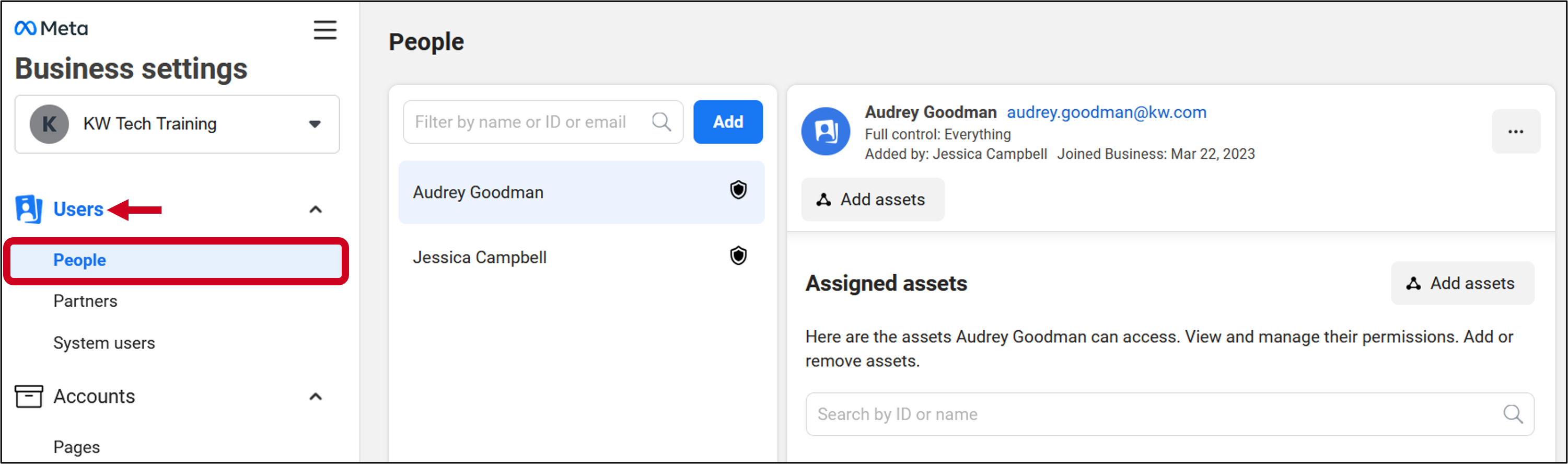Click Joined Business: Mar 22, 2023 text
1568x464 pixels.
pyautogui.click(x=1156, y=154)
